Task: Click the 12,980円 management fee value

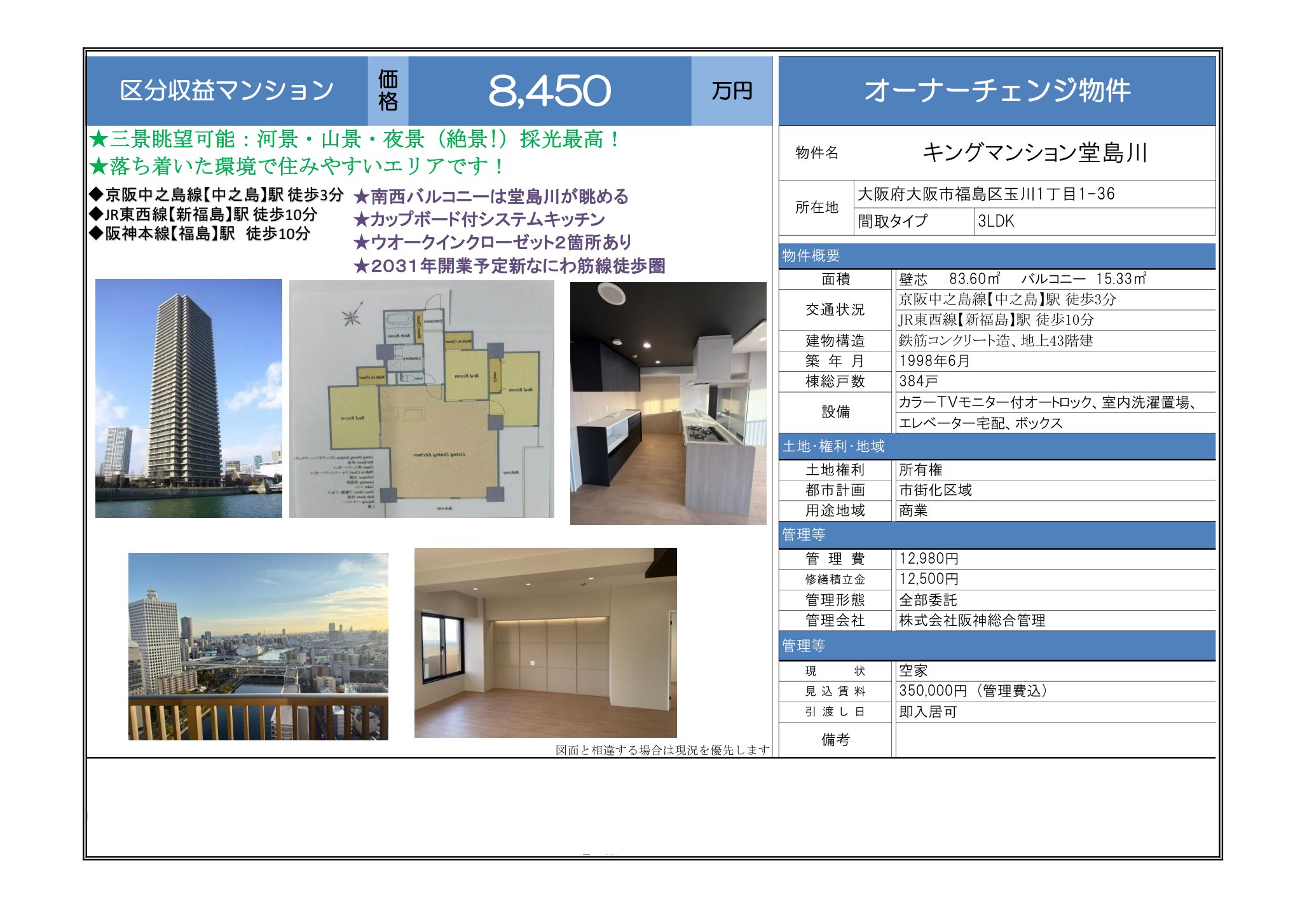Action: click(929, 559)
